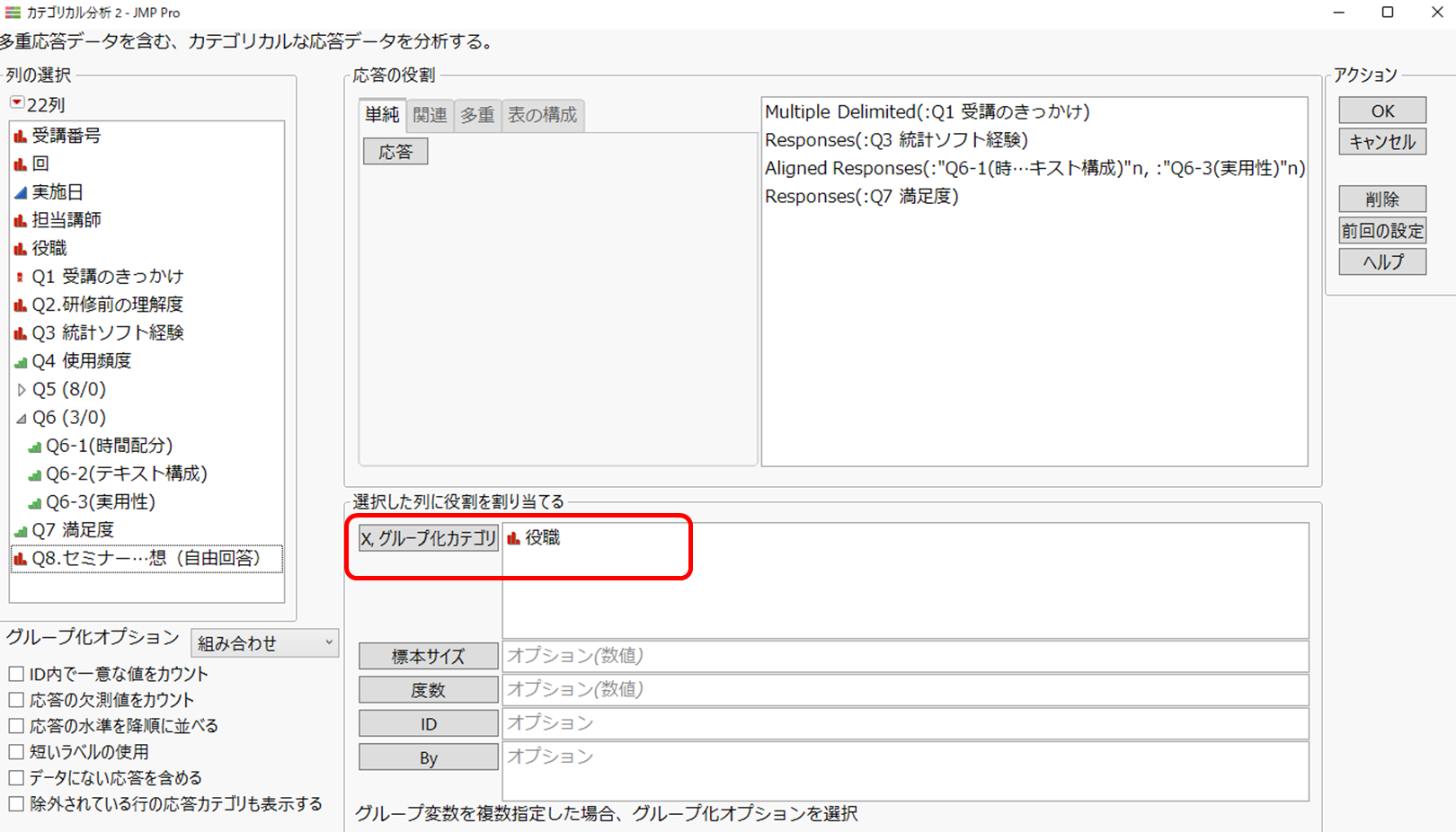Click the nominal icon beside 役職 in X role box
The height and width of the screenshot is (832, 1456).
coord(513,538)
